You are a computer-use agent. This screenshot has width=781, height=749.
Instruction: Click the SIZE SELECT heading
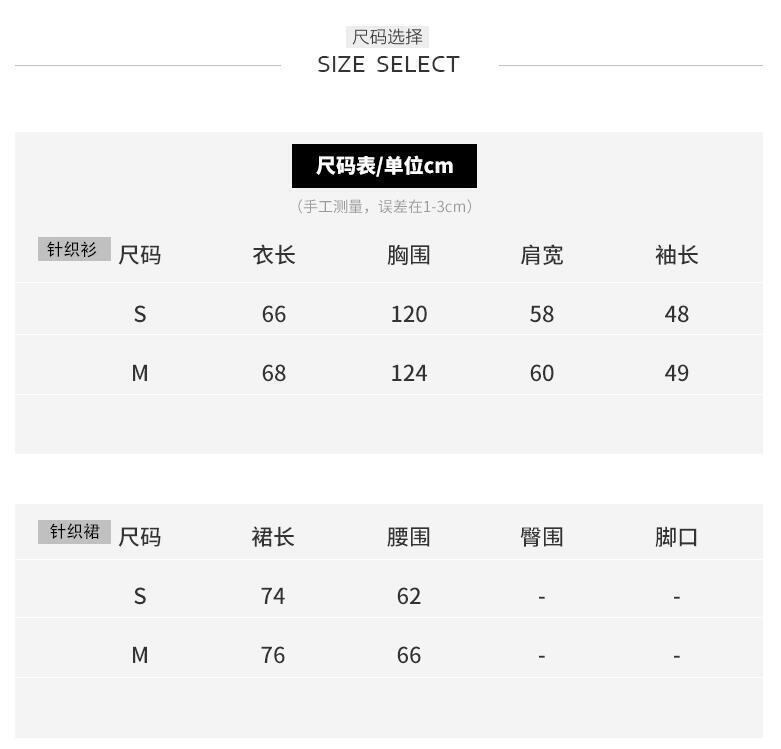pyautogui.click(x=388, y=65)
